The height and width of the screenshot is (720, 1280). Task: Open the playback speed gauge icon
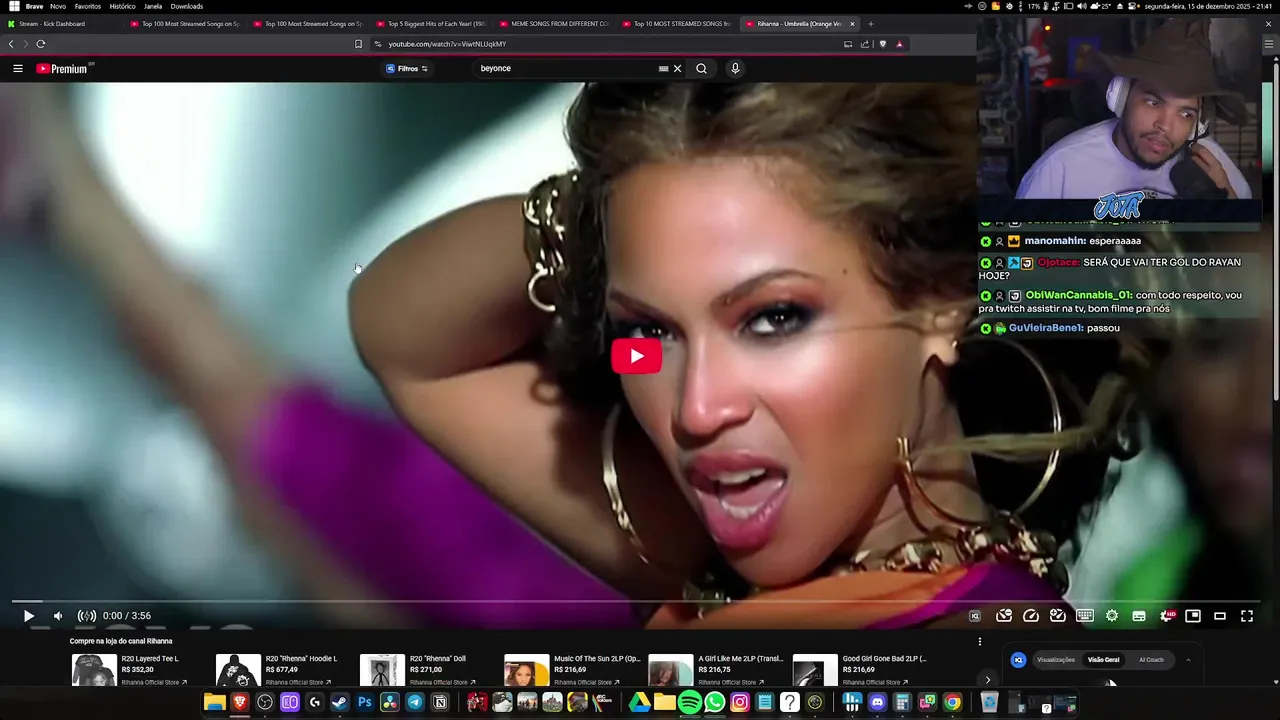pyautogui.click(x=1031, y=616)
